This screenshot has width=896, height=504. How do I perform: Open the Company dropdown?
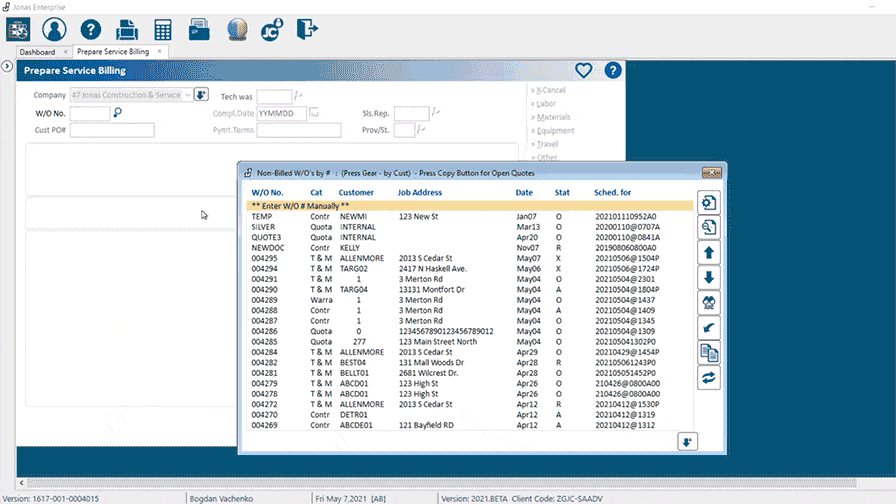[188, 95]
